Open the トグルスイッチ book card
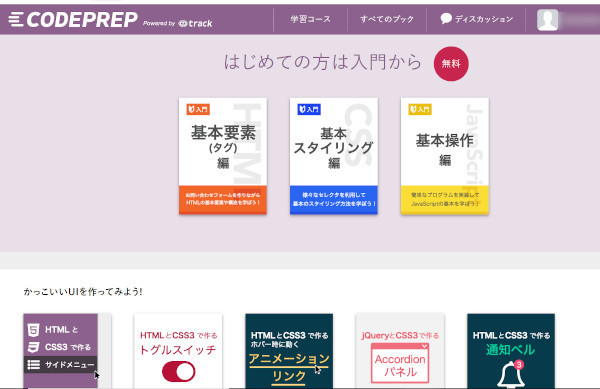 click(178, 351)
